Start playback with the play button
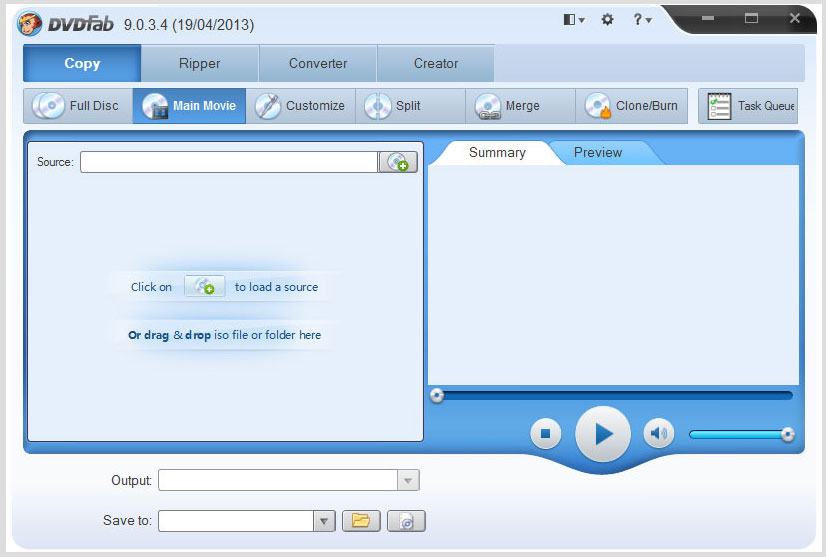The image size is (826, 557). click(x=603, y=434)
